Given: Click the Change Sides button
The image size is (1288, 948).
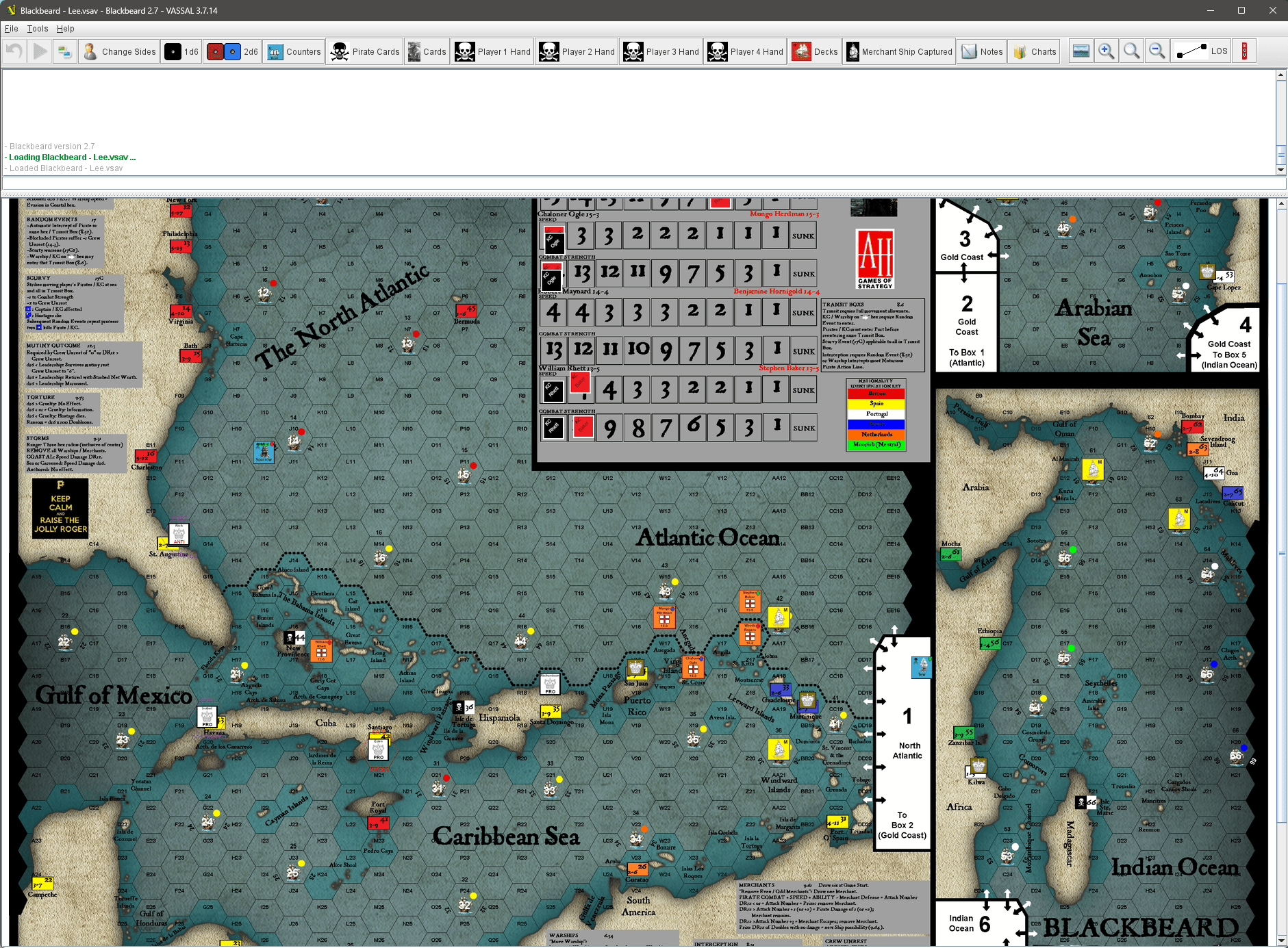Looking at the screenshot, I should (119, 51).
